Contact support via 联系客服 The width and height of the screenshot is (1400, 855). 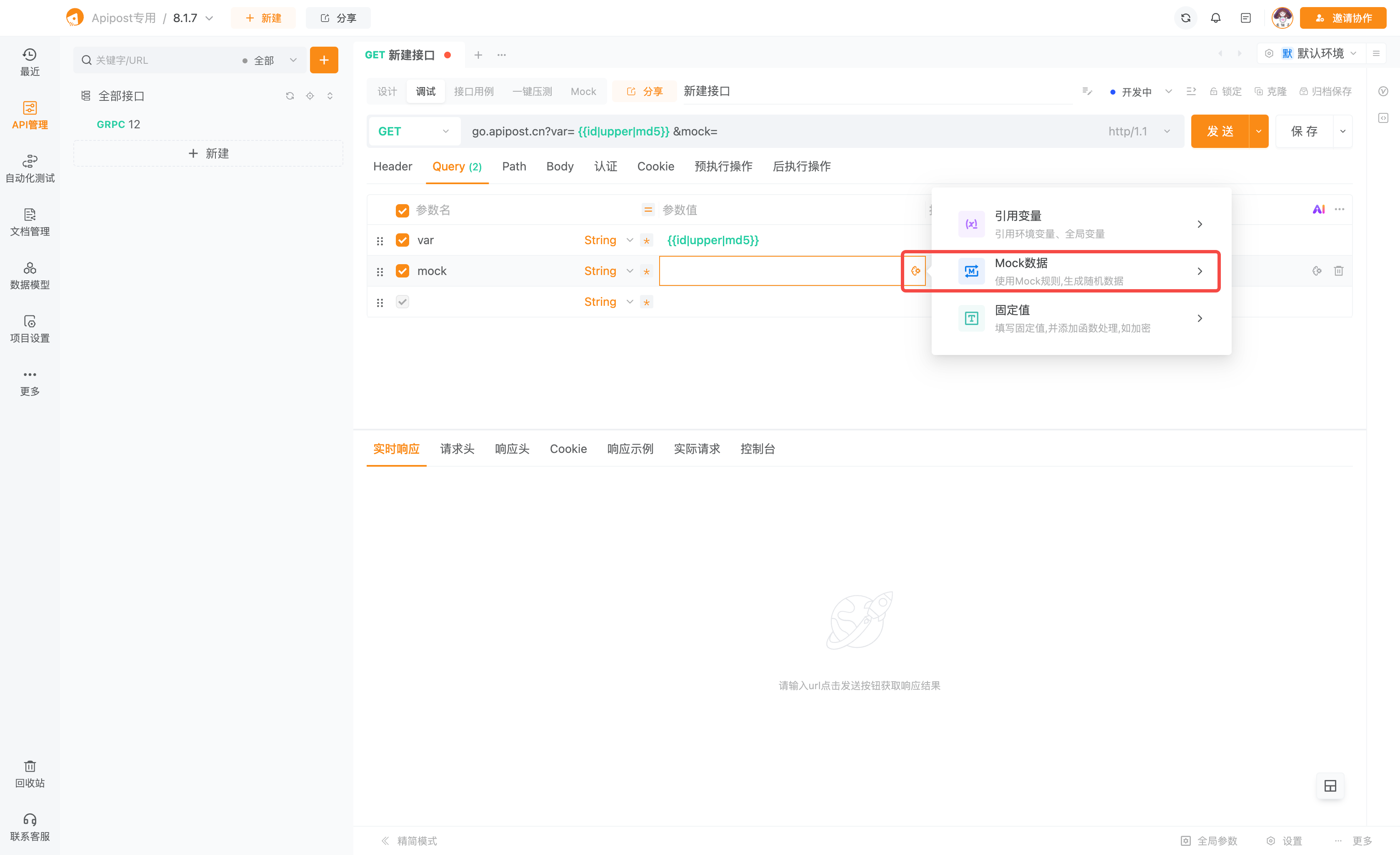[x=30, y=827]
